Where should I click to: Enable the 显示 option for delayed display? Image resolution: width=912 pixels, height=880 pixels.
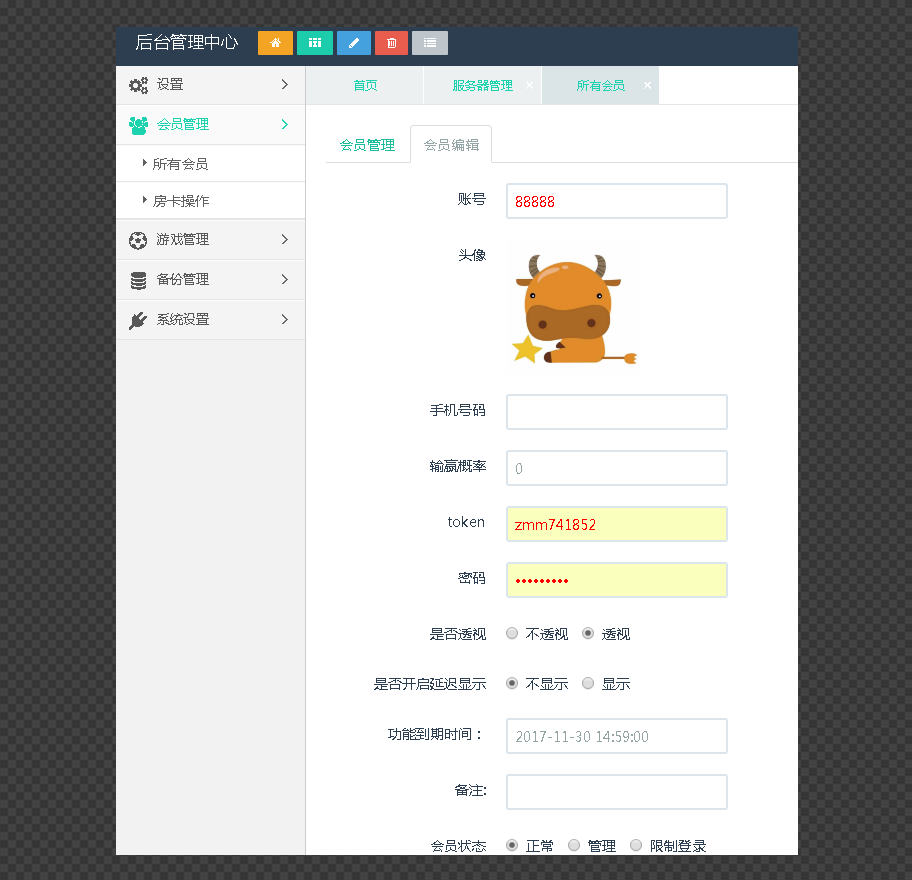point(588,683)
